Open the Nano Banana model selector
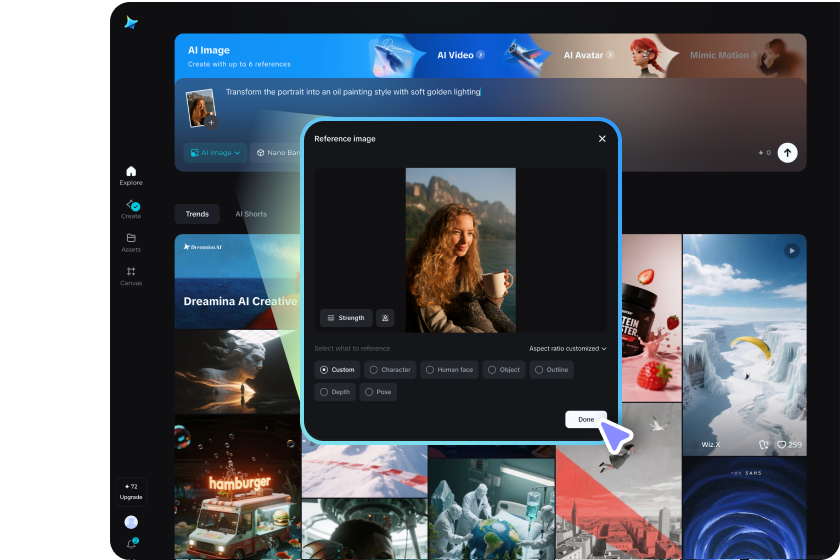The height and width of the screenshot is (560, 840). [x=277, y=153]
